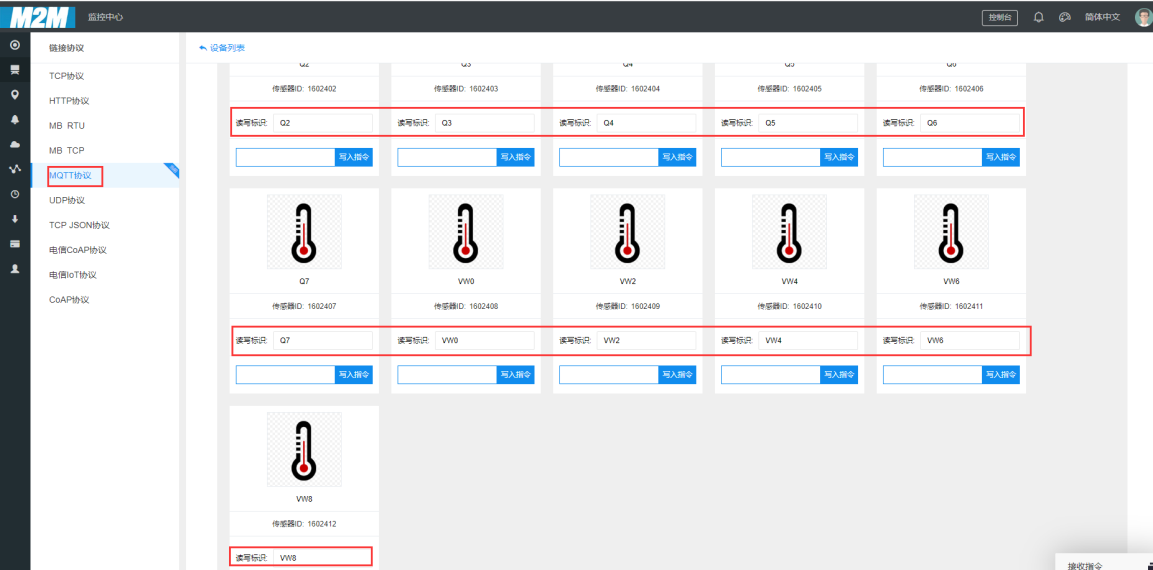
Task: Click 写入指令 button for sensor Q3
Action: click(x=515, y=157)
